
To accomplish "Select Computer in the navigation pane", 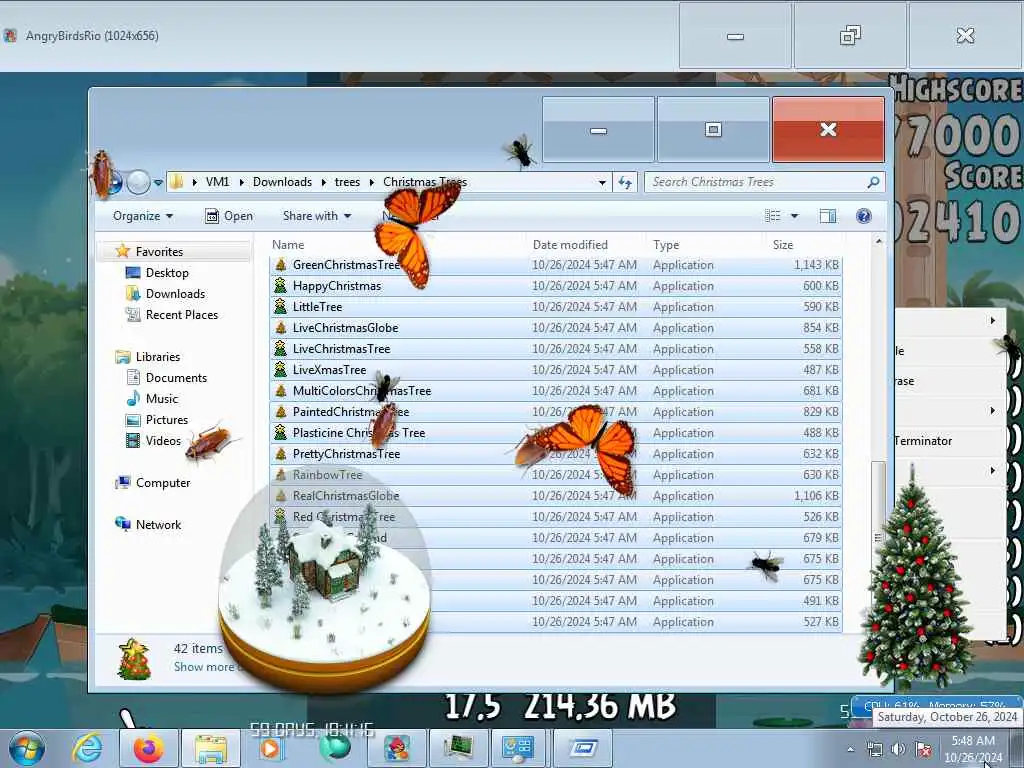I will [x=163, y=483].
